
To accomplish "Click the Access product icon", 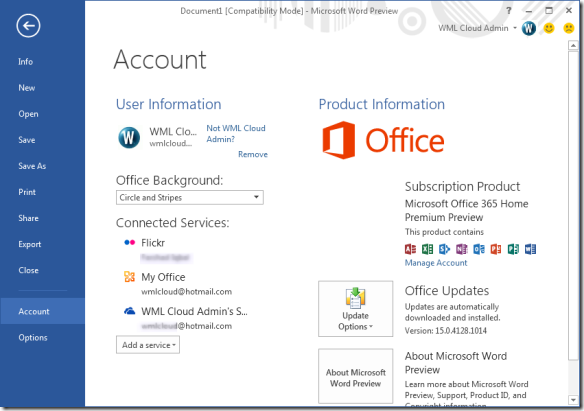I will point(410,249).
